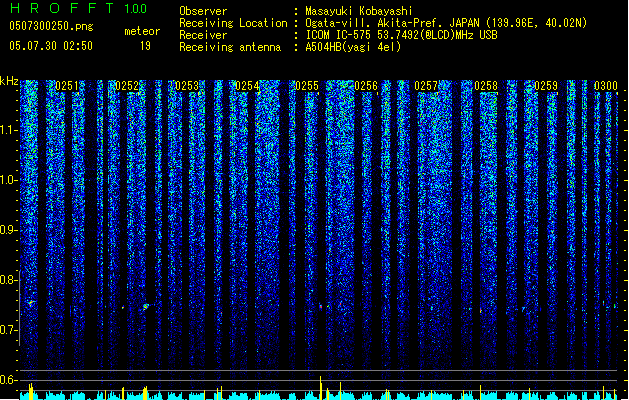
Task: Click the HROFFT 1.0.0 title text
Action: [x=79, y=8]
